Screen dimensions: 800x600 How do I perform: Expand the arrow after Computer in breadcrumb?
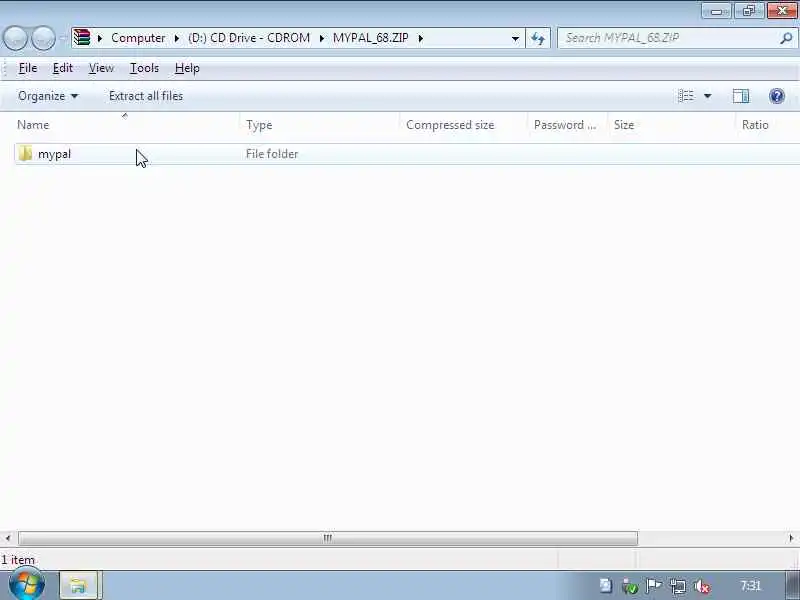pos(177,38)
